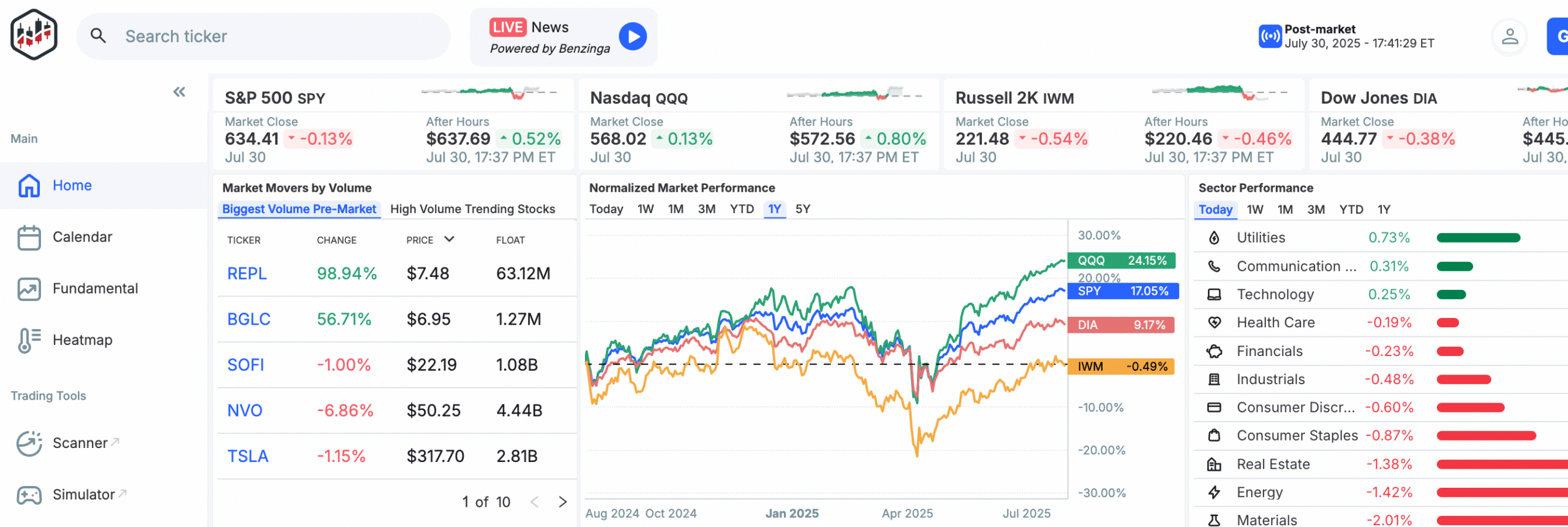Open TSLA ticker link
1568x527 pixels.
pyautogui.click(x=247, y=457)
